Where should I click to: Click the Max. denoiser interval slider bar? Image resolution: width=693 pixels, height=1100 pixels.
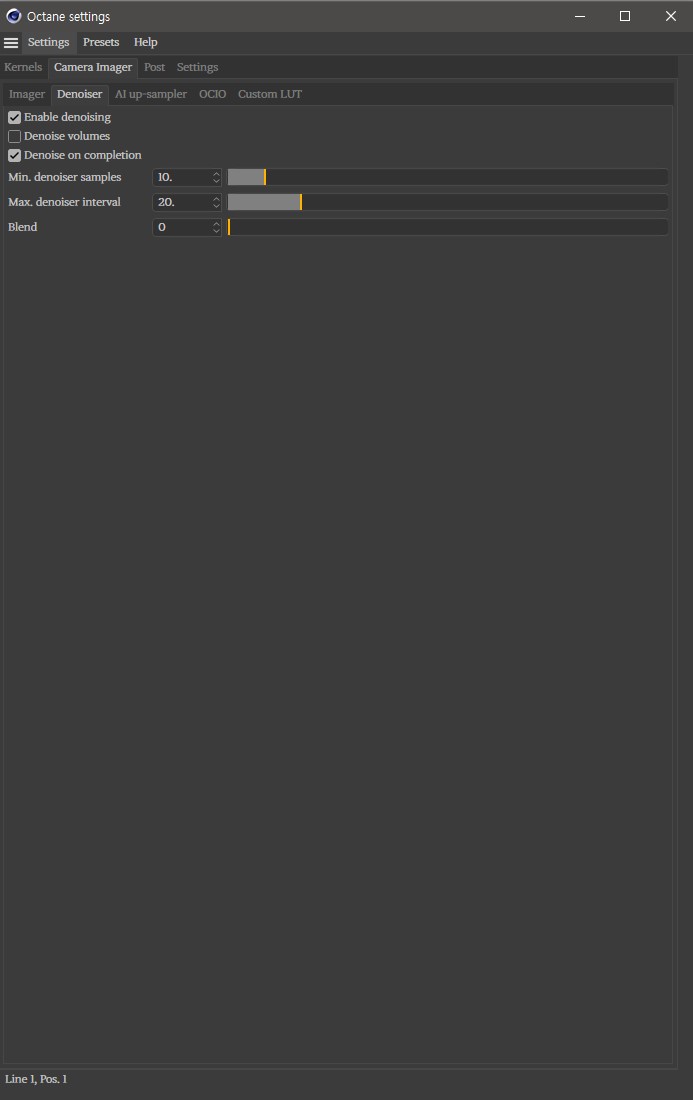click(448, 202)
